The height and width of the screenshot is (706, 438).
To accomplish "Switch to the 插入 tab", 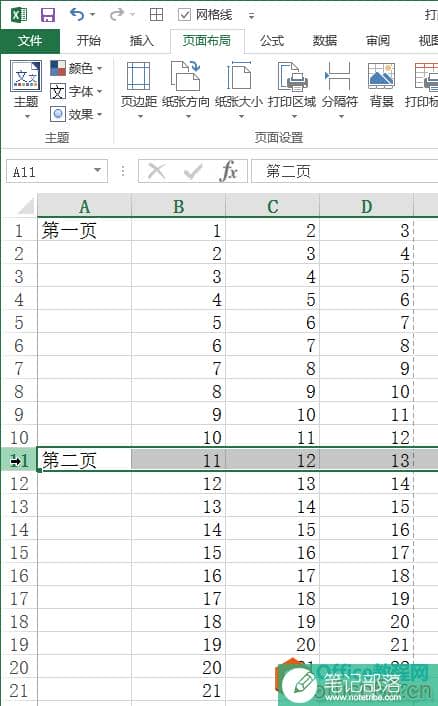I will coord(142,41).
